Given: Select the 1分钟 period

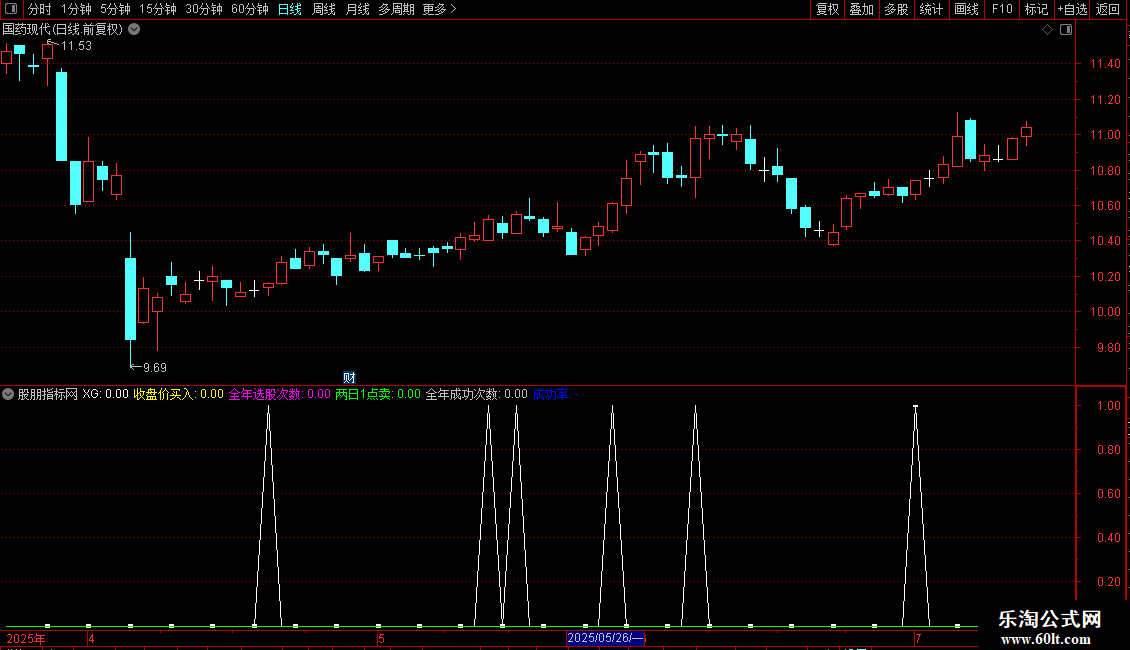Looking at the screenshot, I should coord(76,9).
